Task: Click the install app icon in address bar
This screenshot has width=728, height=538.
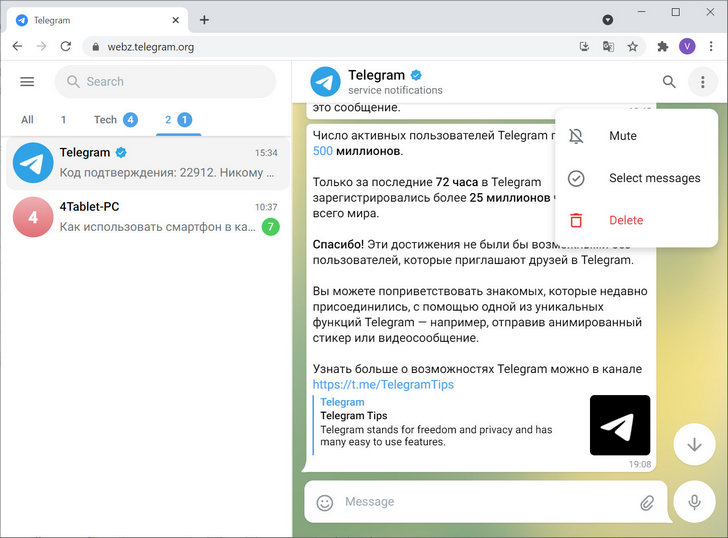Action: click(584, 46)
